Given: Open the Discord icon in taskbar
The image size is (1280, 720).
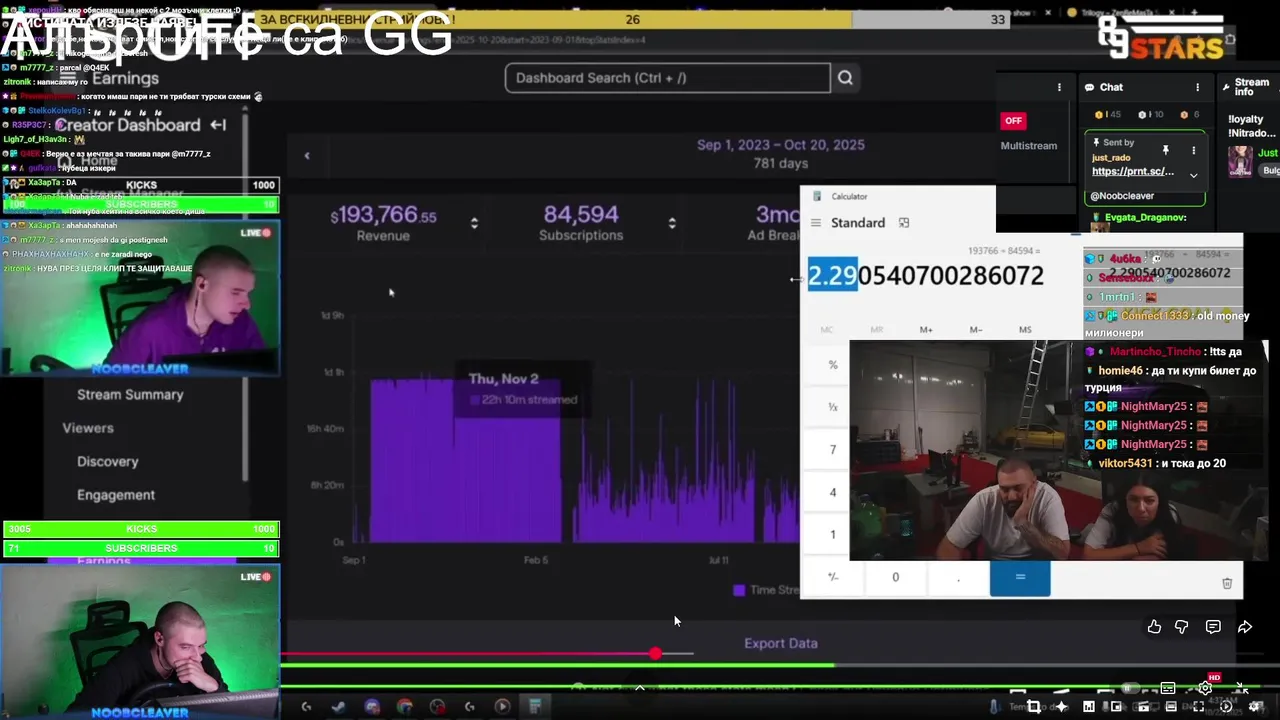Looking at the screenshot, I should pyautogui.click(x=372, y=707).
